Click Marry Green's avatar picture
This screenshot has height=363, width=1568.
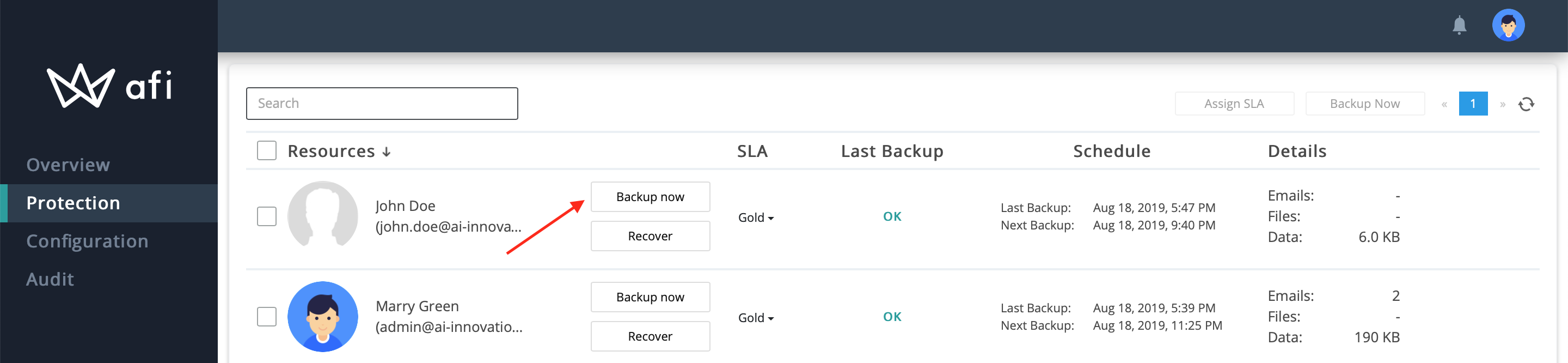click(x=323, y=316)
